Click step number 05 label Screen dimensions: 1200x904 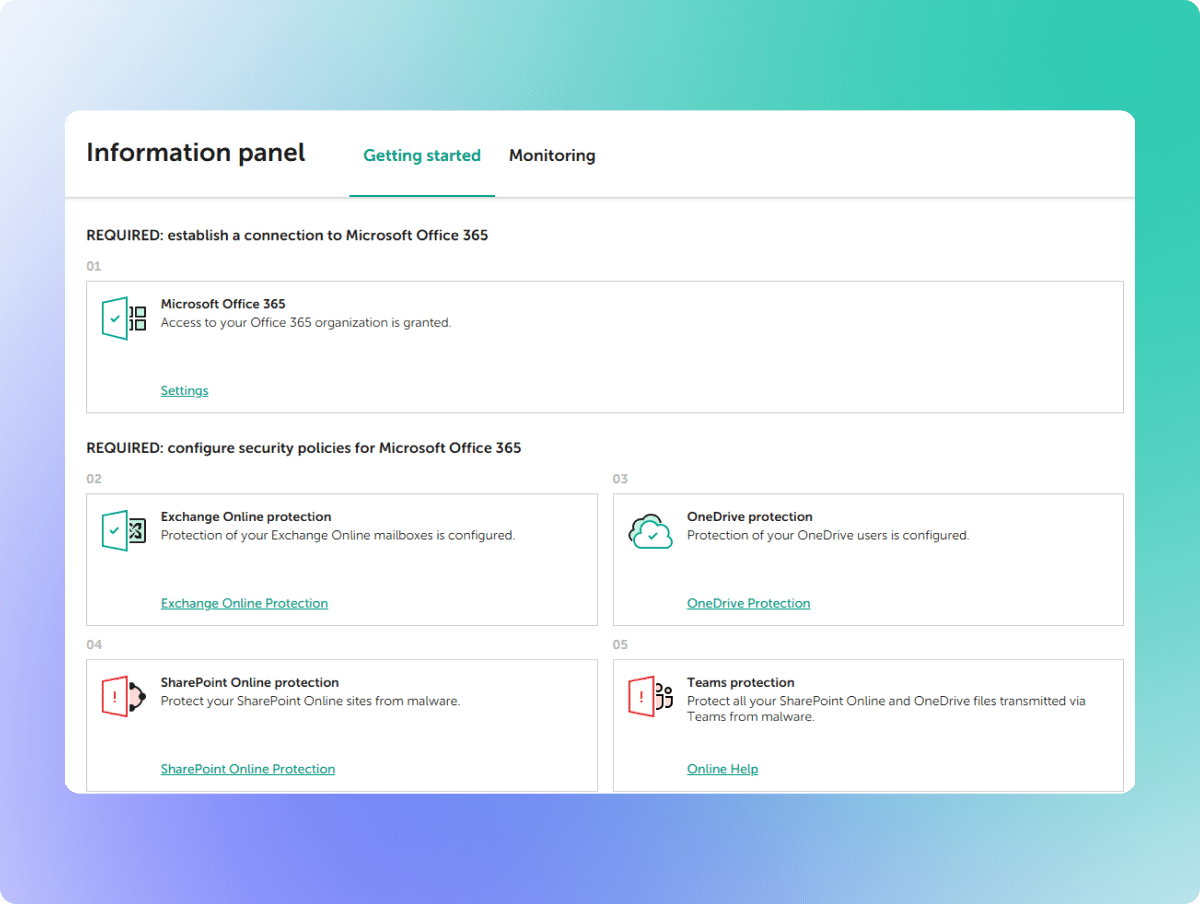(620, 645)
